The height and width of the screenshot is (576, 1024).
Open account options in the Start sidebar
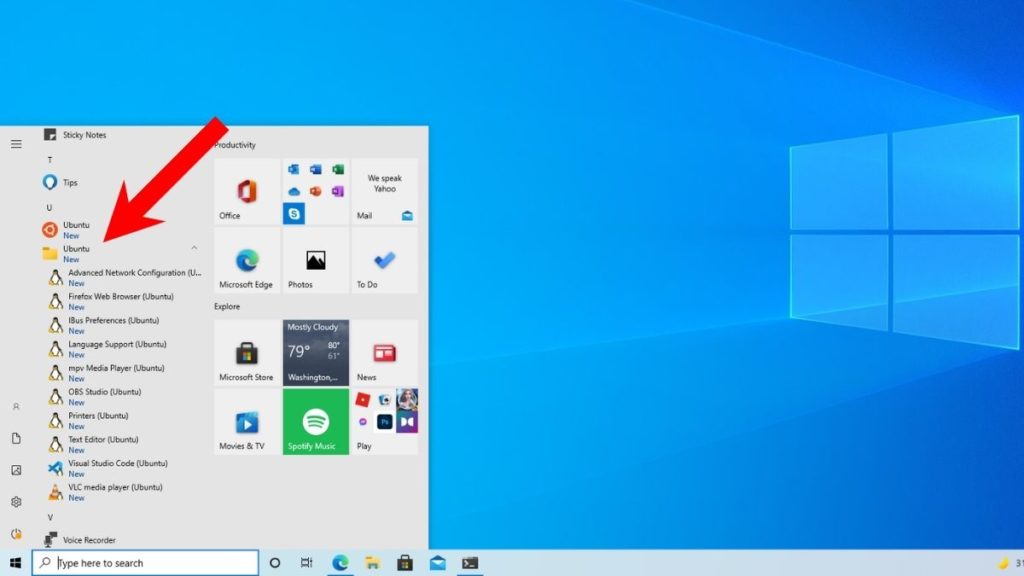[x=16, y=407]
